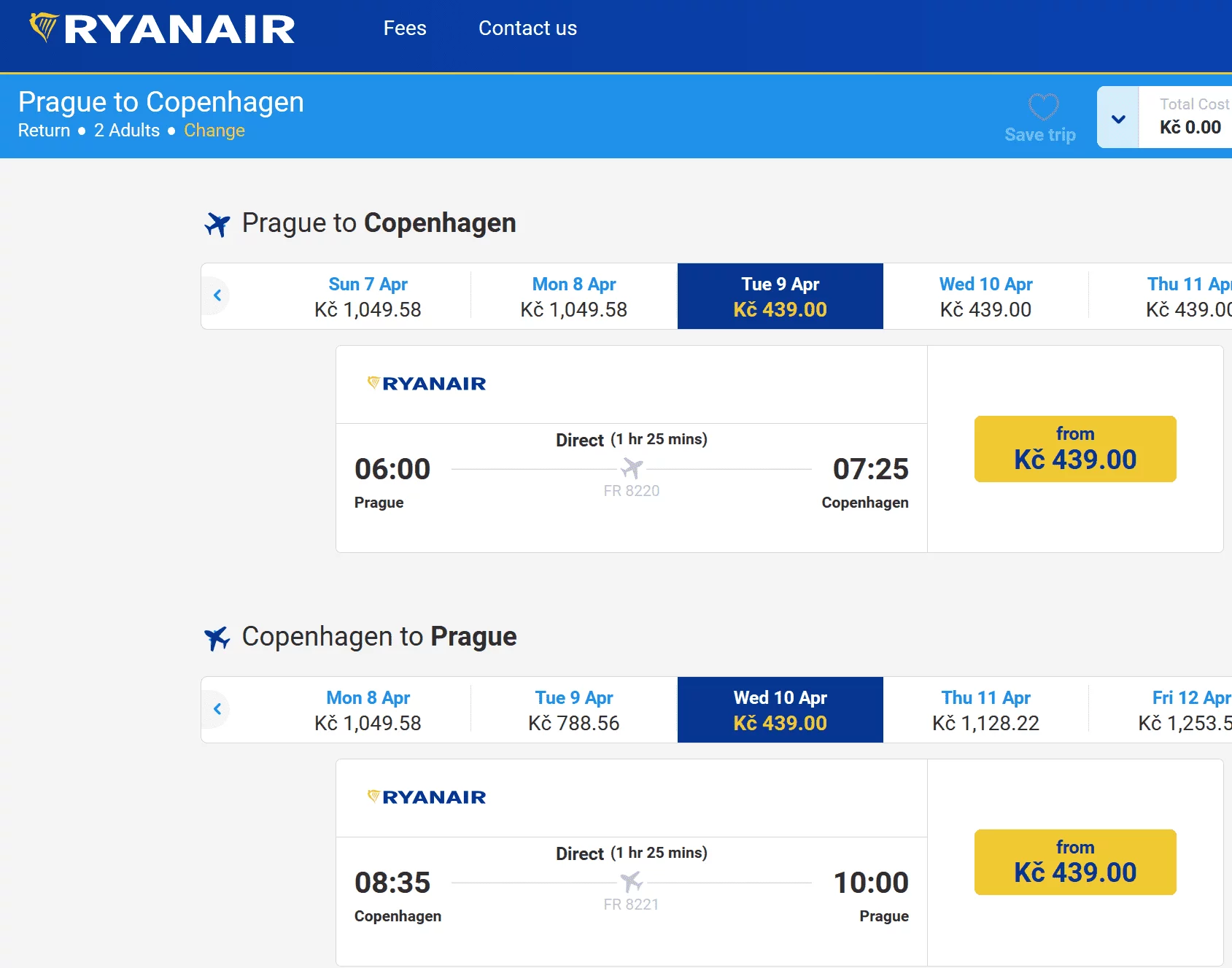Choose outbound fare from Kč 439.00

(1074, 449)
